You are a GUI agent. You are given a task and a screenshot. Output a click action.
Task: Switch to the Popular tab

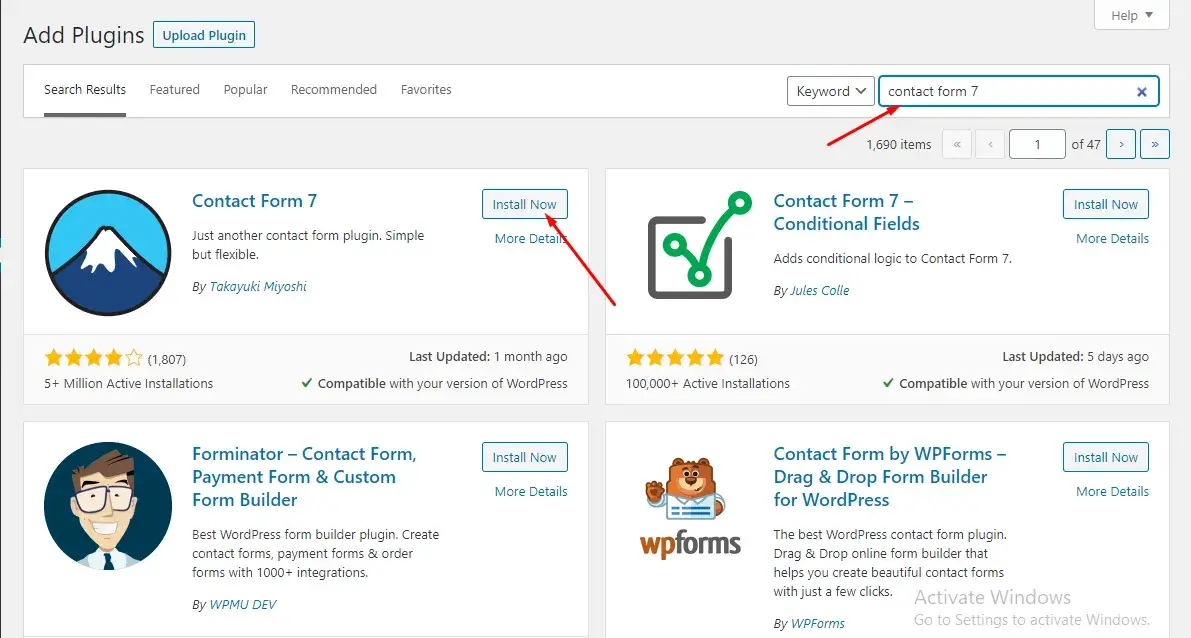click(245, 90)
